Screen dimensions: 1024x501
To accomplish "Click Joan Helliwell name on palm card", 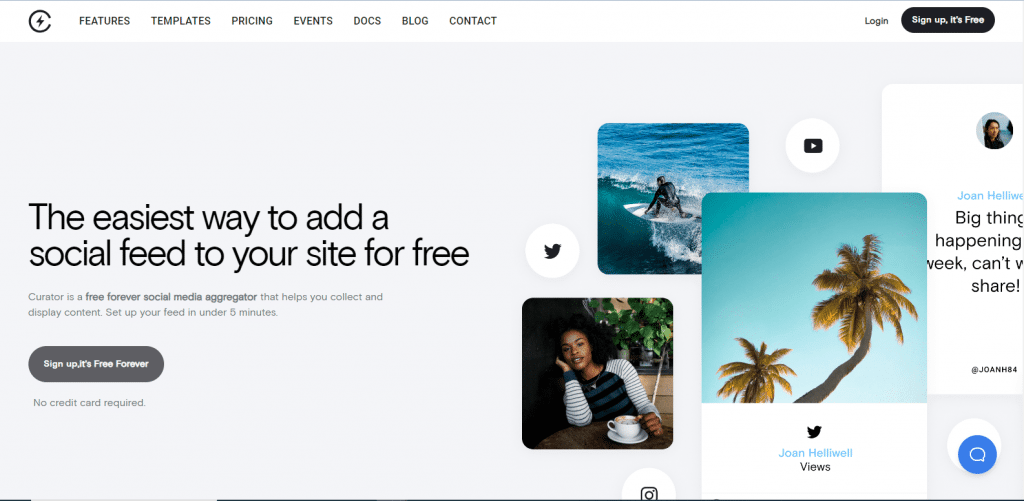I will pyautogui.click(x=815, y=453).
